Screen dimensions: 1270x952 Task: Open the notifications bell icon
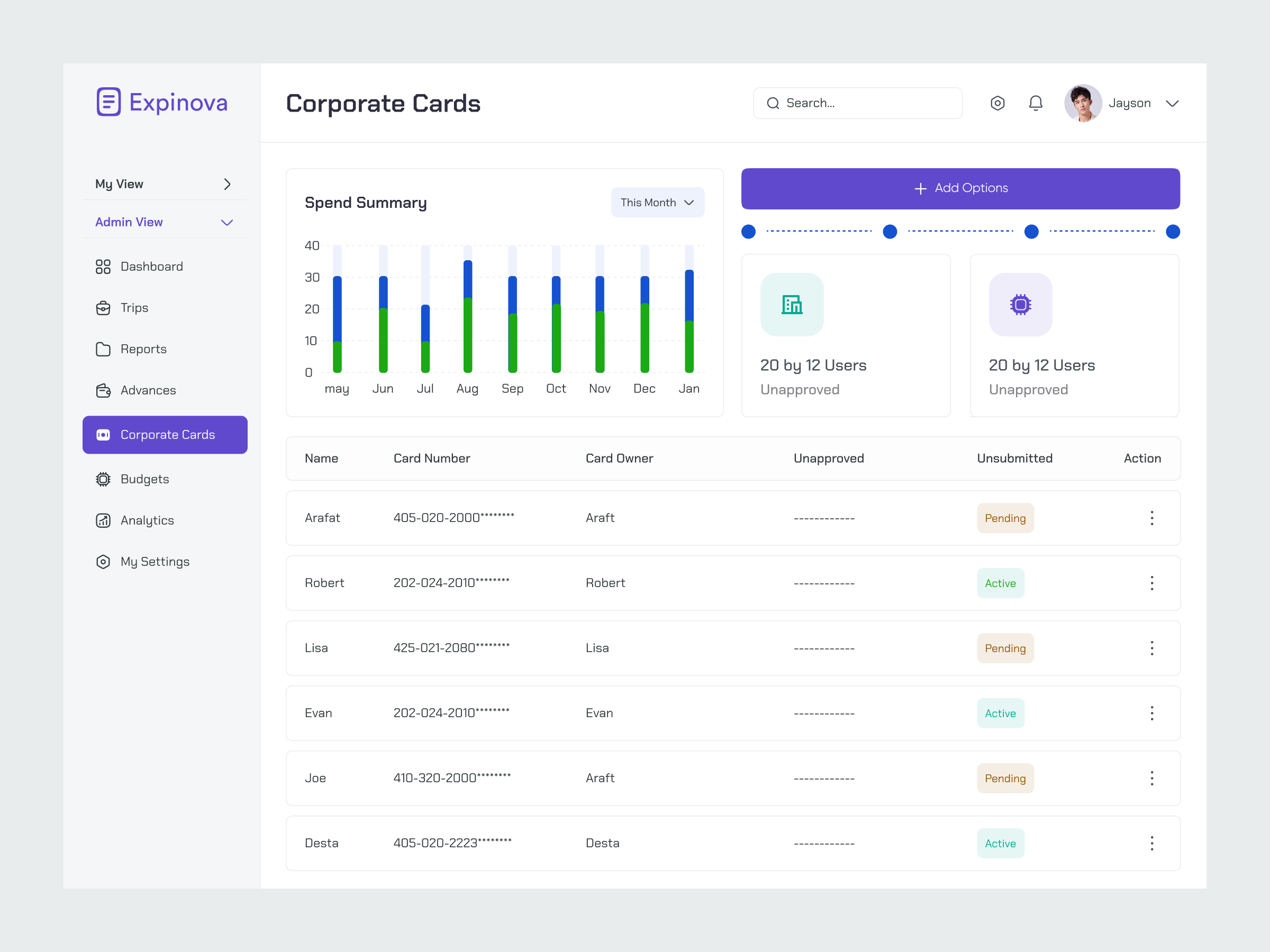point(1035,103)
